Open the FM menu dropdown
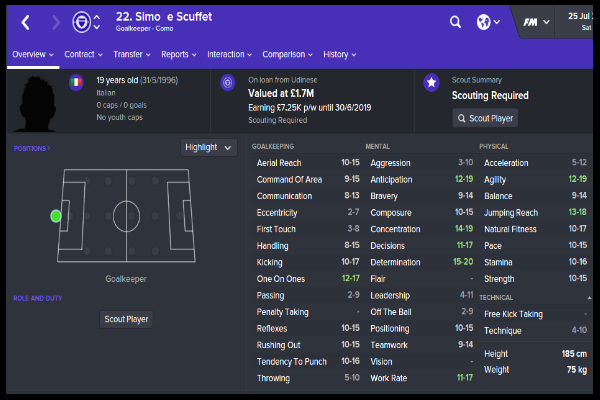The height and width of the screenshot is (400, 600). coord(536,22)
